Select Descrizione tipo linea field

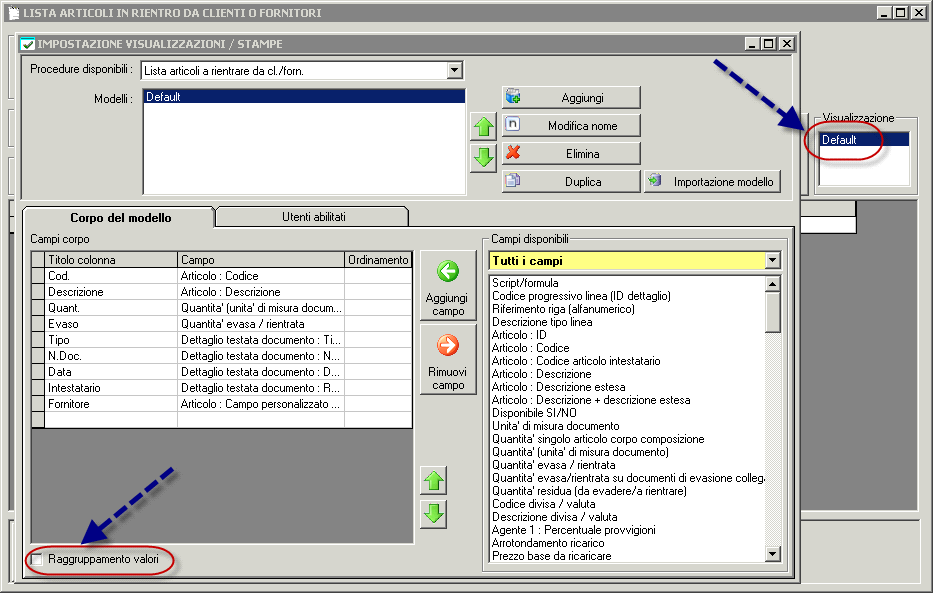point(541,322)
